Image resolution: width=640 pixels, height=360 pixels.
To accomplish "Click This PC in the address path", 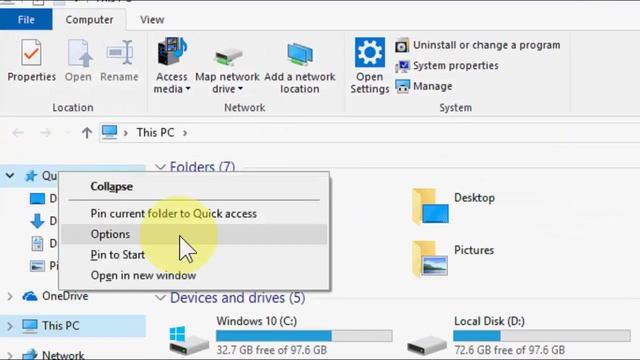I will click(156, 133).
